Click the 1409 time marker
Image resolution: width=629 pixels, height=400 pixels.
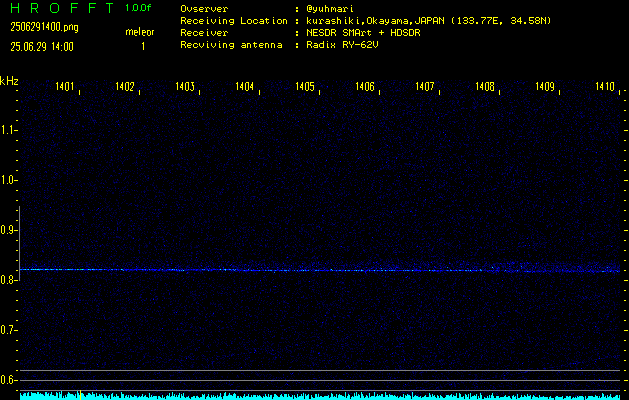point(545,86)
